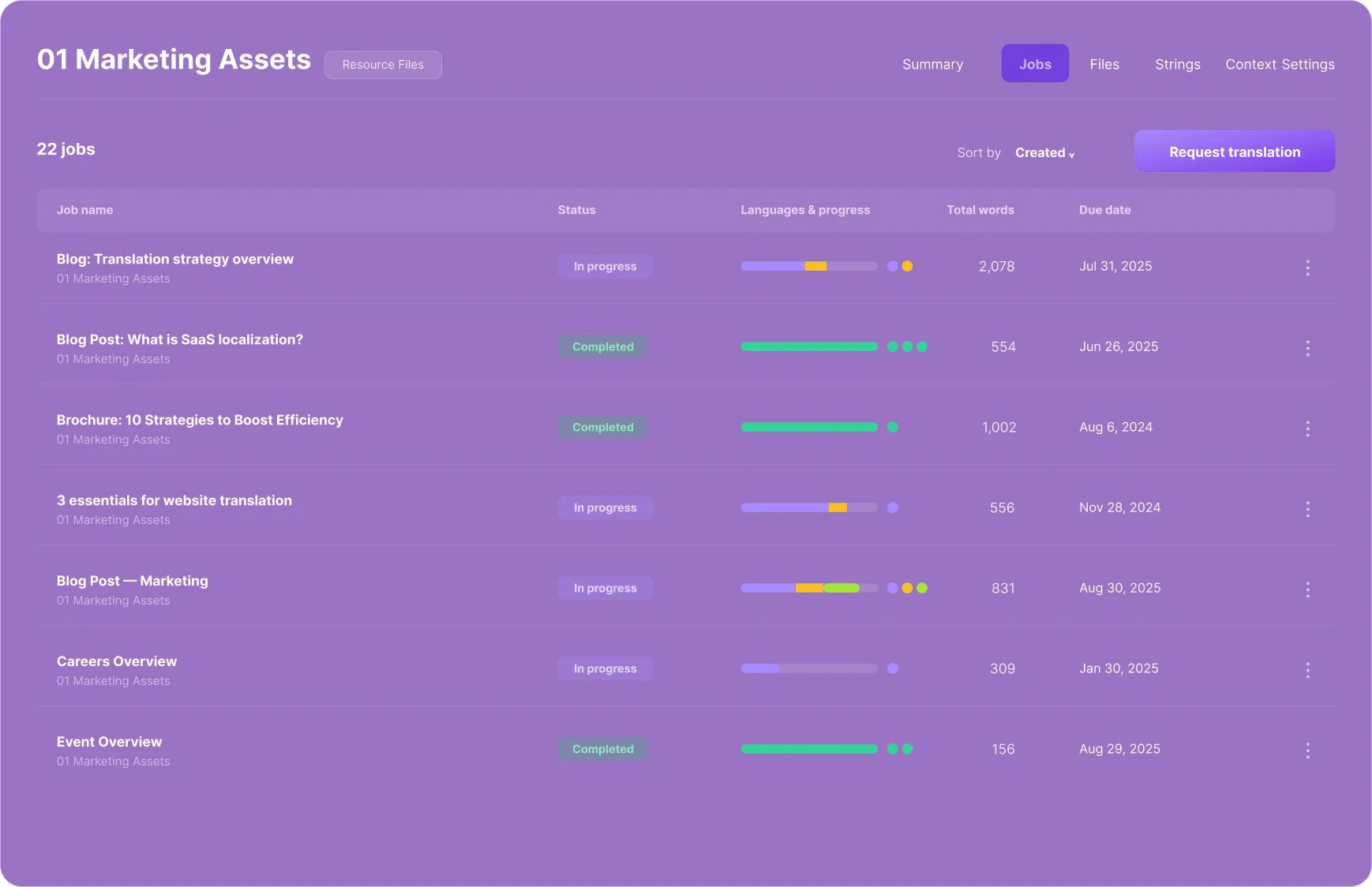Image resolution: width=1372 pixels, height=887 pixels.
Task: Open the job 3 essentials for website translation
Action: tap(174, 500)
